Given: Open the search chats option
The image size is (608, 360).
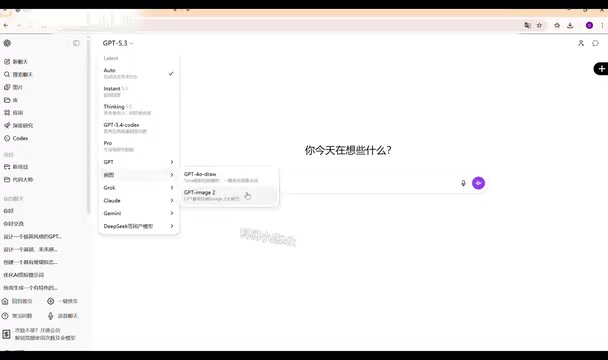Looking at the screenshot, I should 18,74.
